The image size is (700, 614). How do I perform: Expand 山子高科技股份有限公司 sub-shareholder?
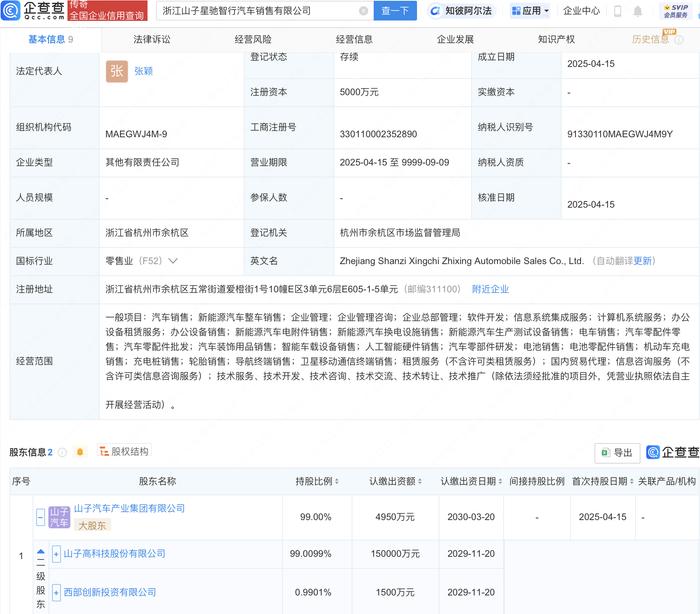click(56, 554)
